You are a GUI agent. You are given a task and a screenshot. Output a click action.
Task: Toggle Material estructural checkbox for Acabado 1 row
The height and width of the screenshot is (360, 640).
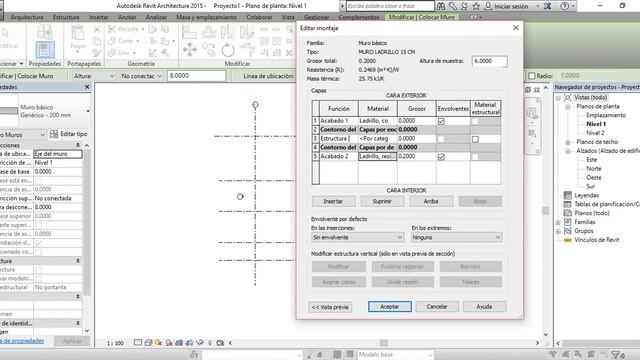[x=475, y=121]
